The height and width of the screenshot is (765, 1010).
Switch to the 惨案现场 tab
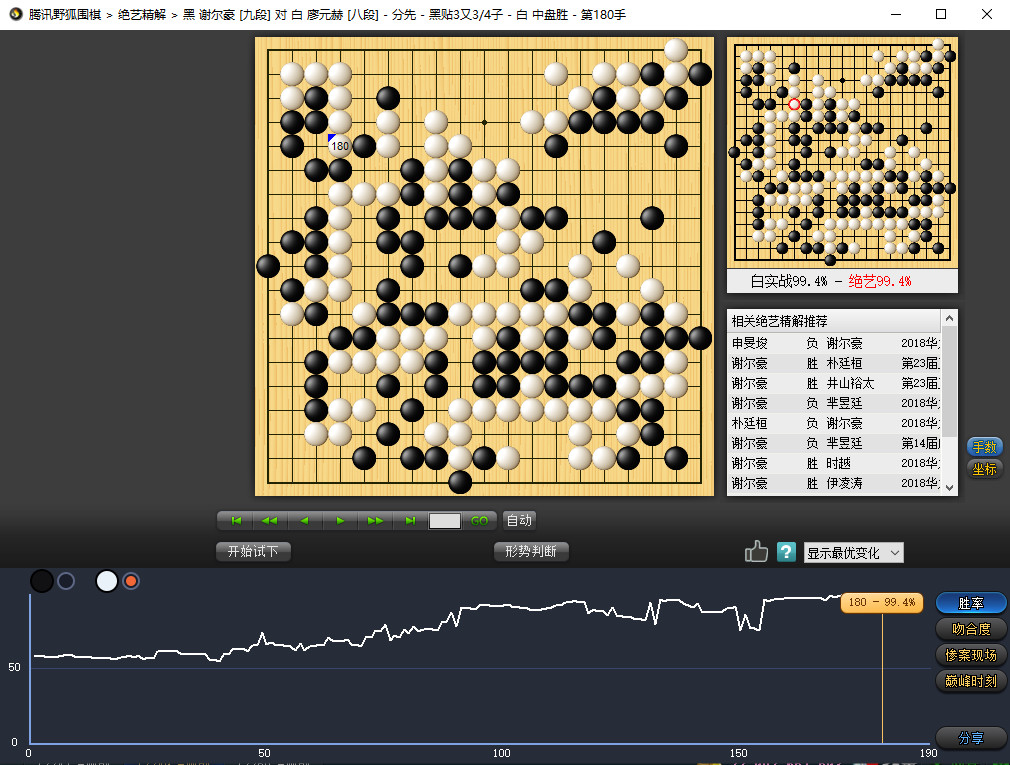click(970, 655)
